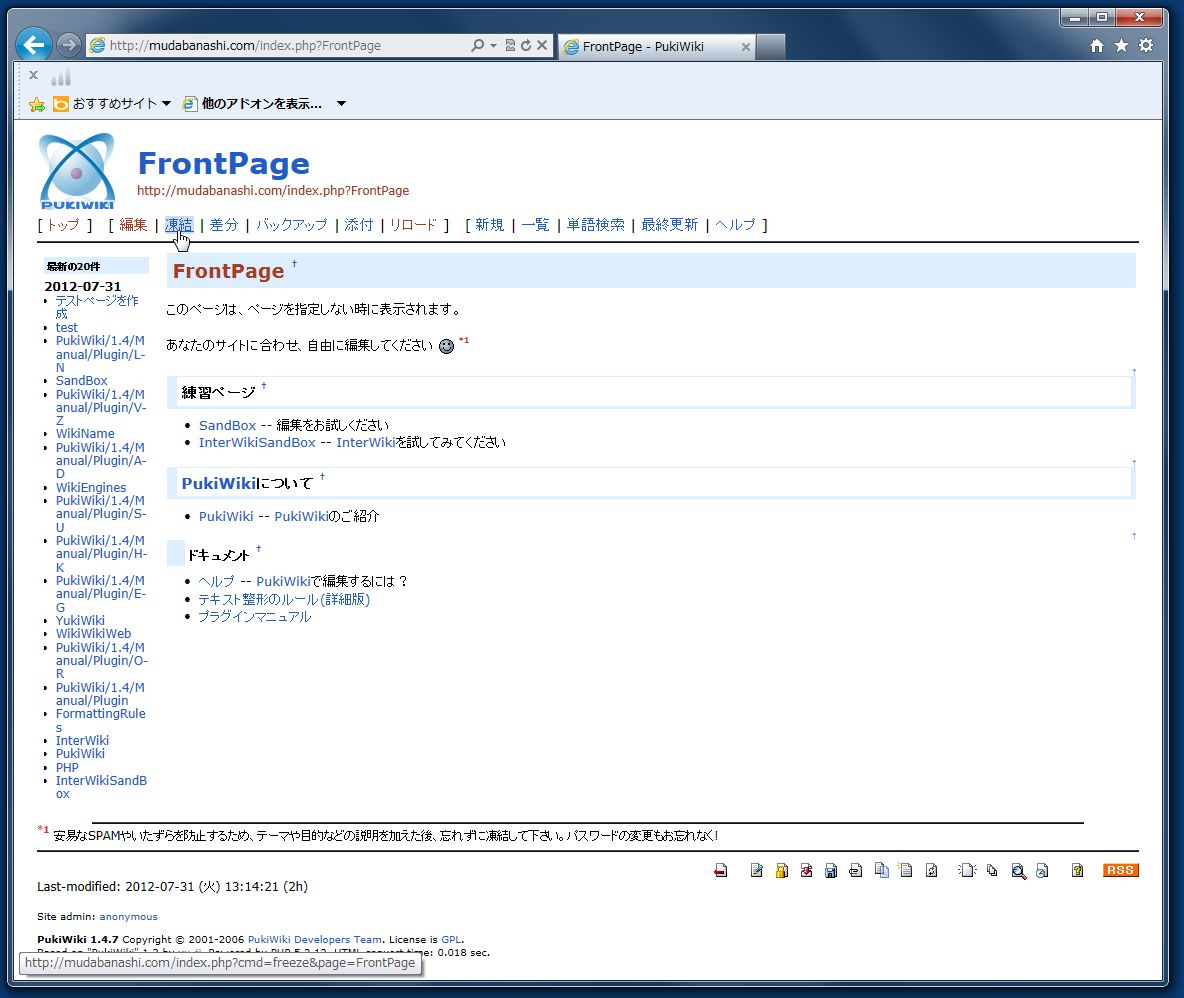Click the 編集 navigation link
1184x998 pixels.
[x=133, y=224]
